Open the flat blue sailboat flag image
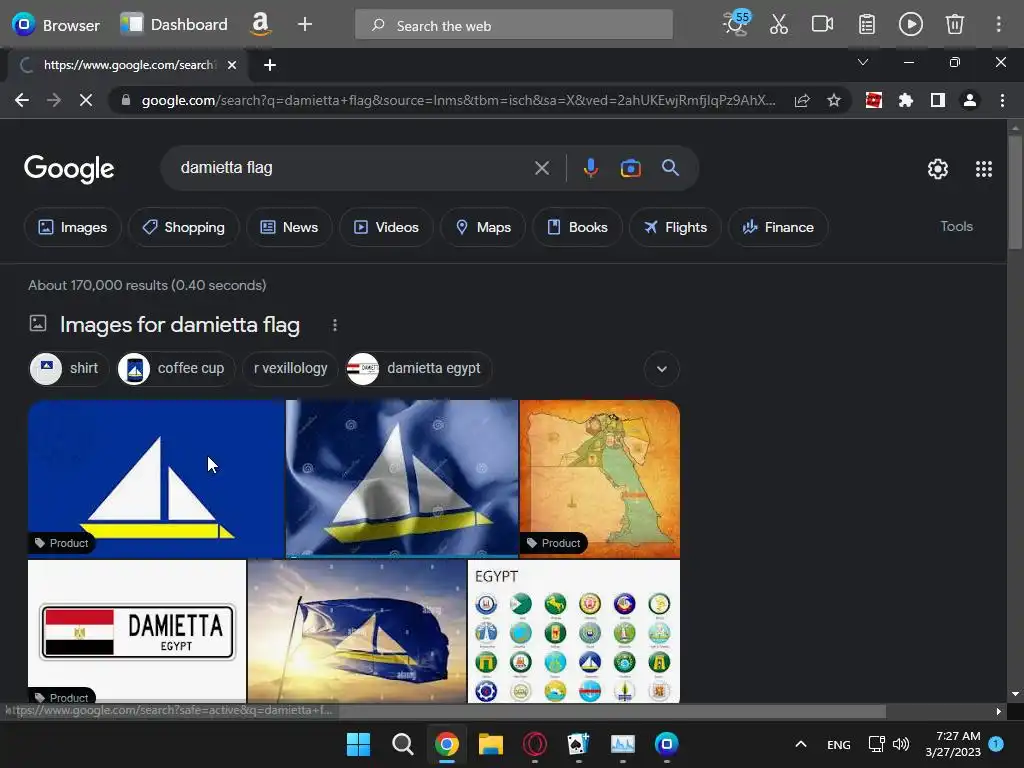 pos(156,479)
